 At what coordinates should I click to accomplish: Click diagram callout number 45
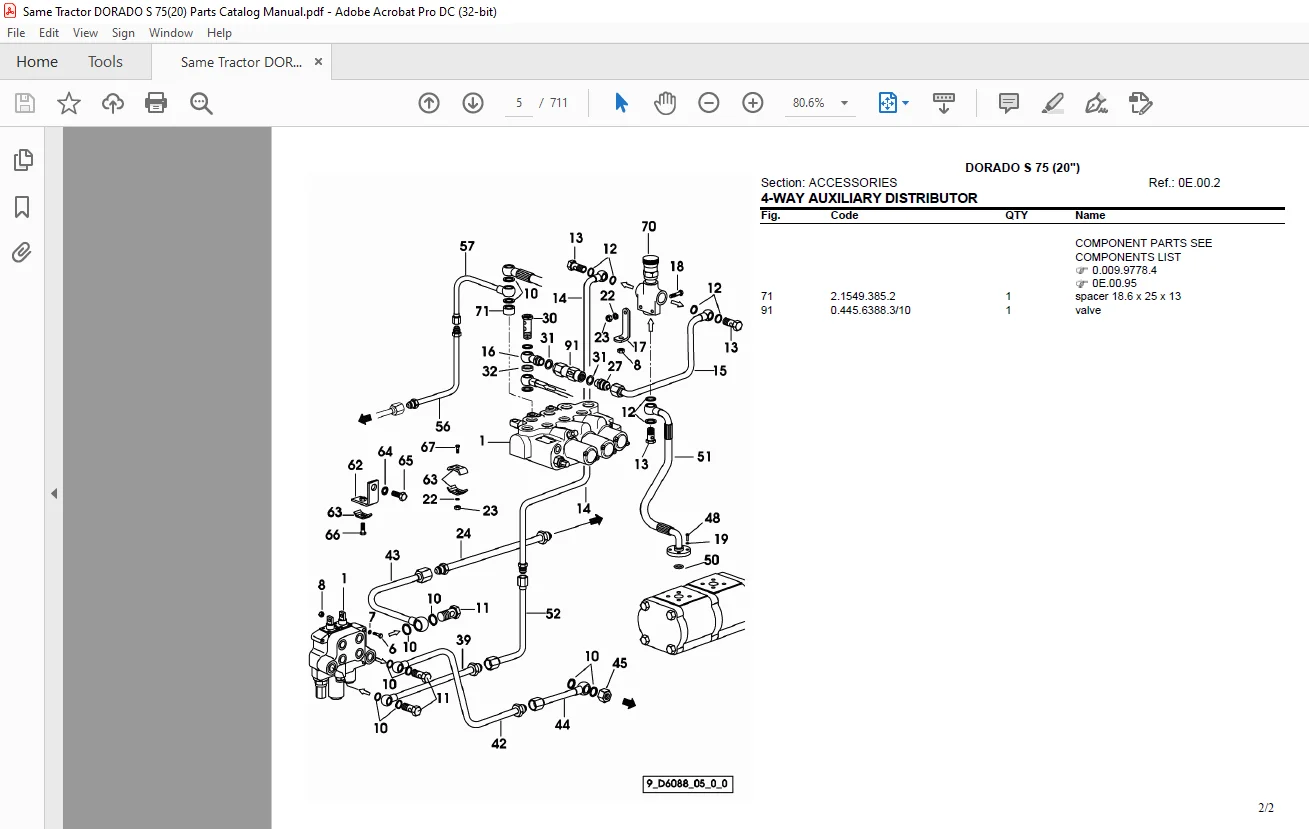(x=619, y=663)
